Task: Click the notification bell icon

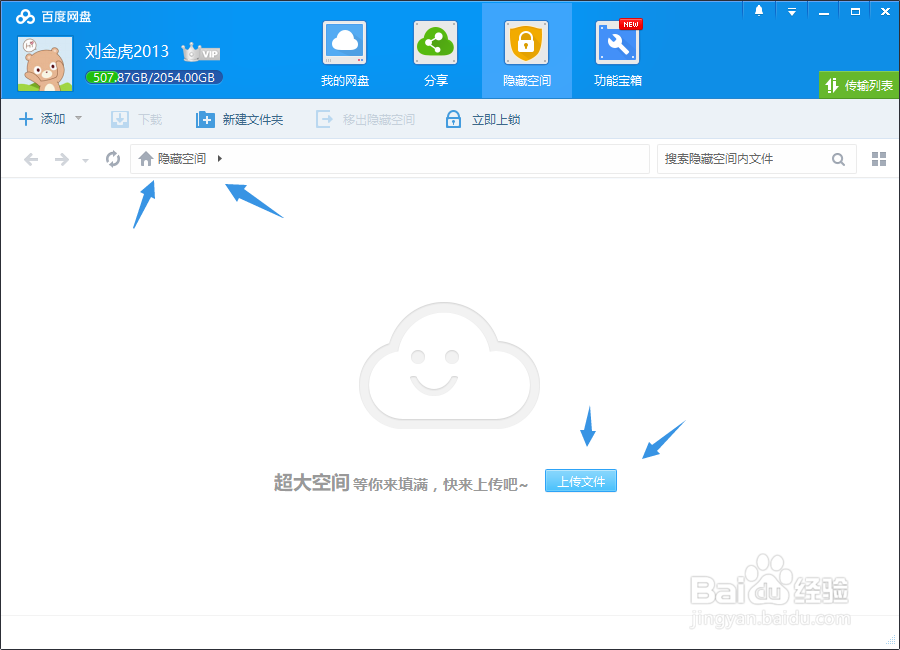Action: pyautogui.click(x=759, y=11)
